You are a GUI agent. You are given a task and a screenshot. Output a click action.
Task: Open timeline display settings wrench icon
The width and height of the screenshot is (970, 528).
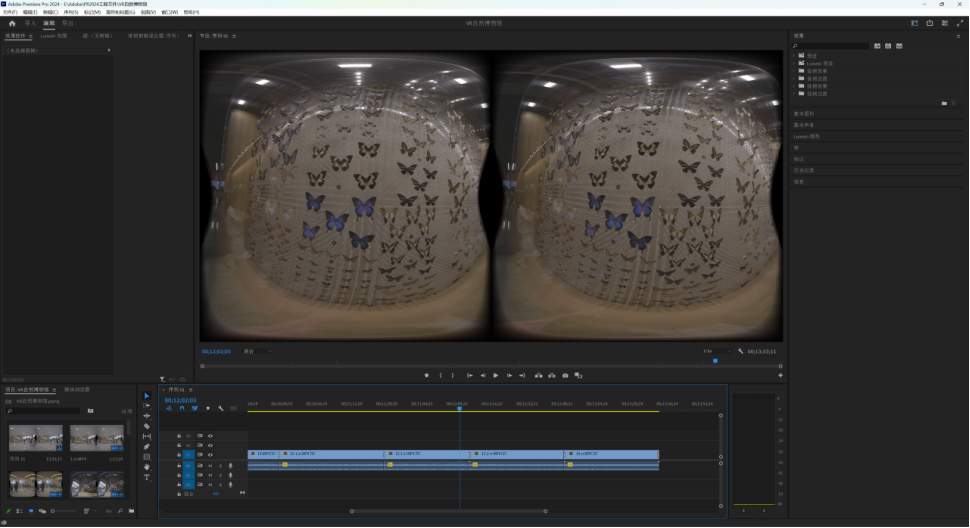220,408
